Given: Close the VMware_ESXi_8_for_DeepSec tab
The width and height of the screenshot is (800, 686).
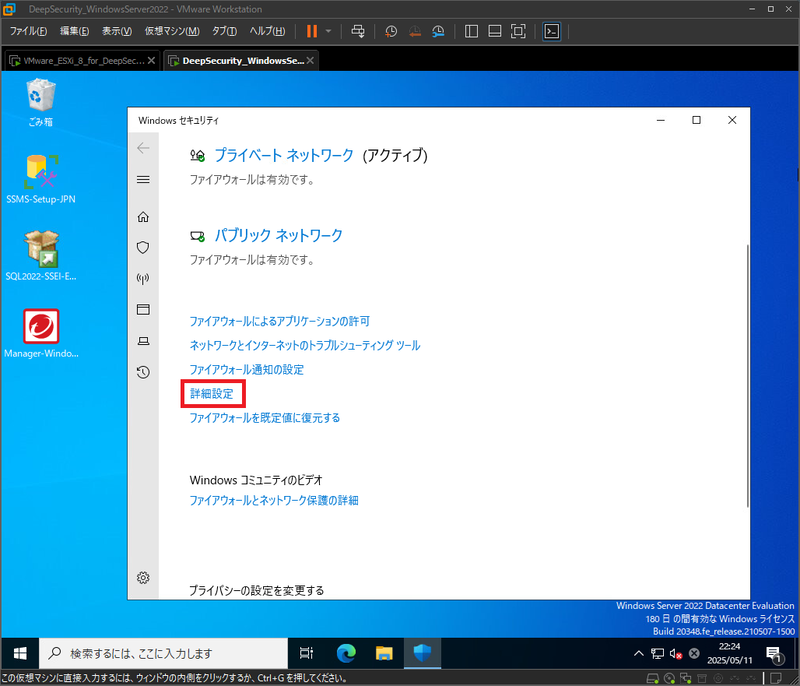Looking at the screenshot, I should tap(151, 61).
